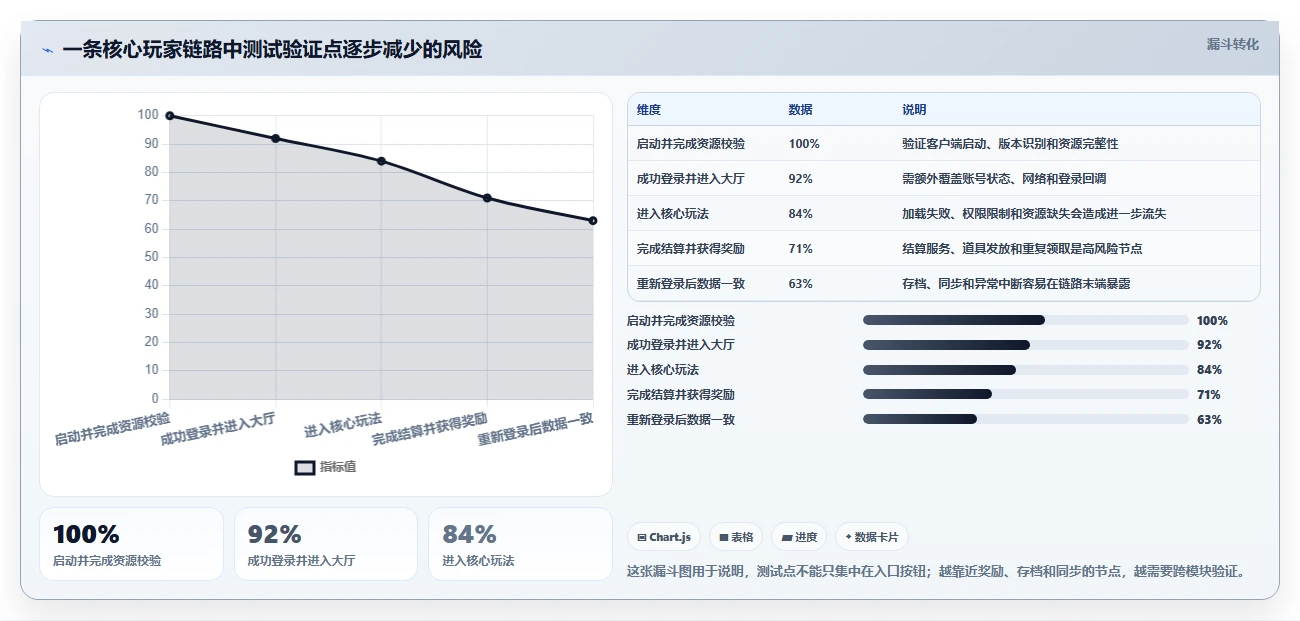Click the 维度 table column header
This screenshot has height=621, width=1300.
[649, 110]
